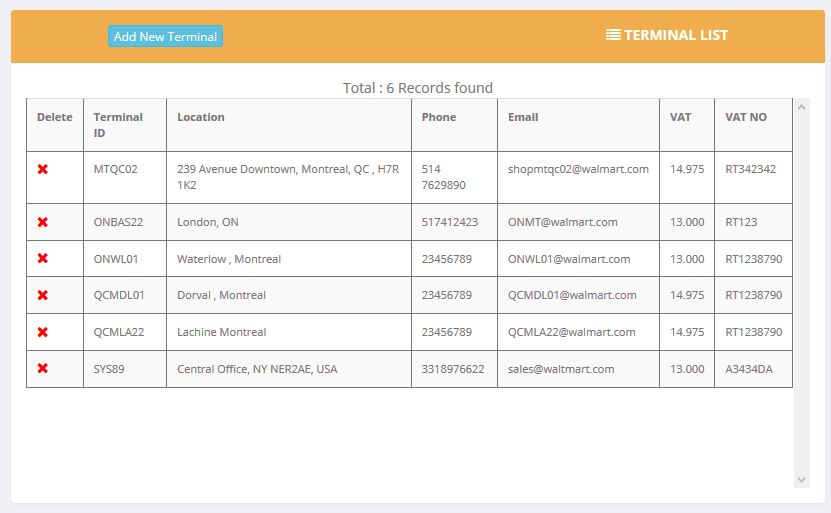Click the TERMINAL LIST heading

click(676, 35)
